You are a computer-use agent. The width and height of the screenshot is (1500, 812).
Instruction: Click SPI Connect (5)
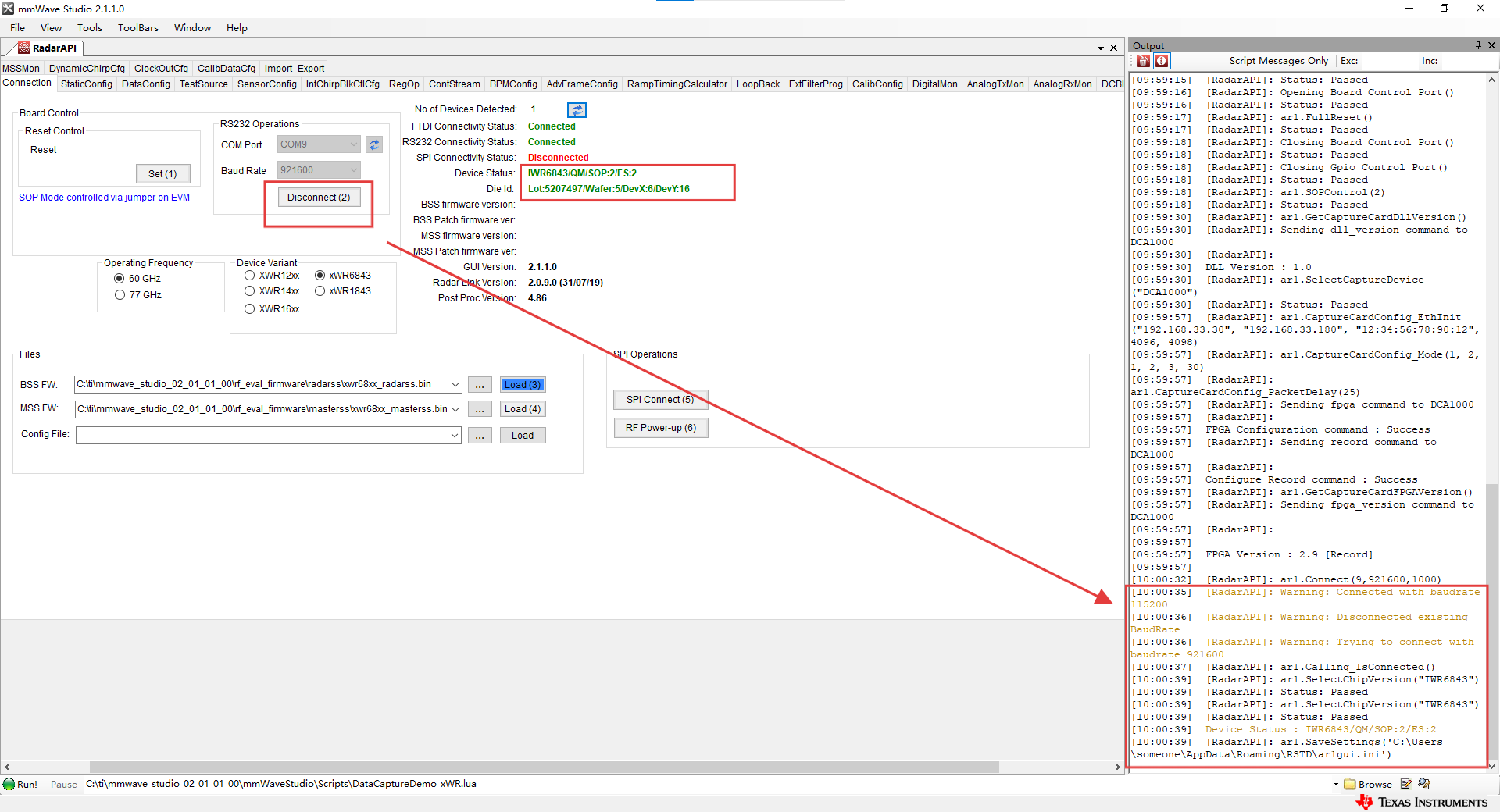(660, 400)
